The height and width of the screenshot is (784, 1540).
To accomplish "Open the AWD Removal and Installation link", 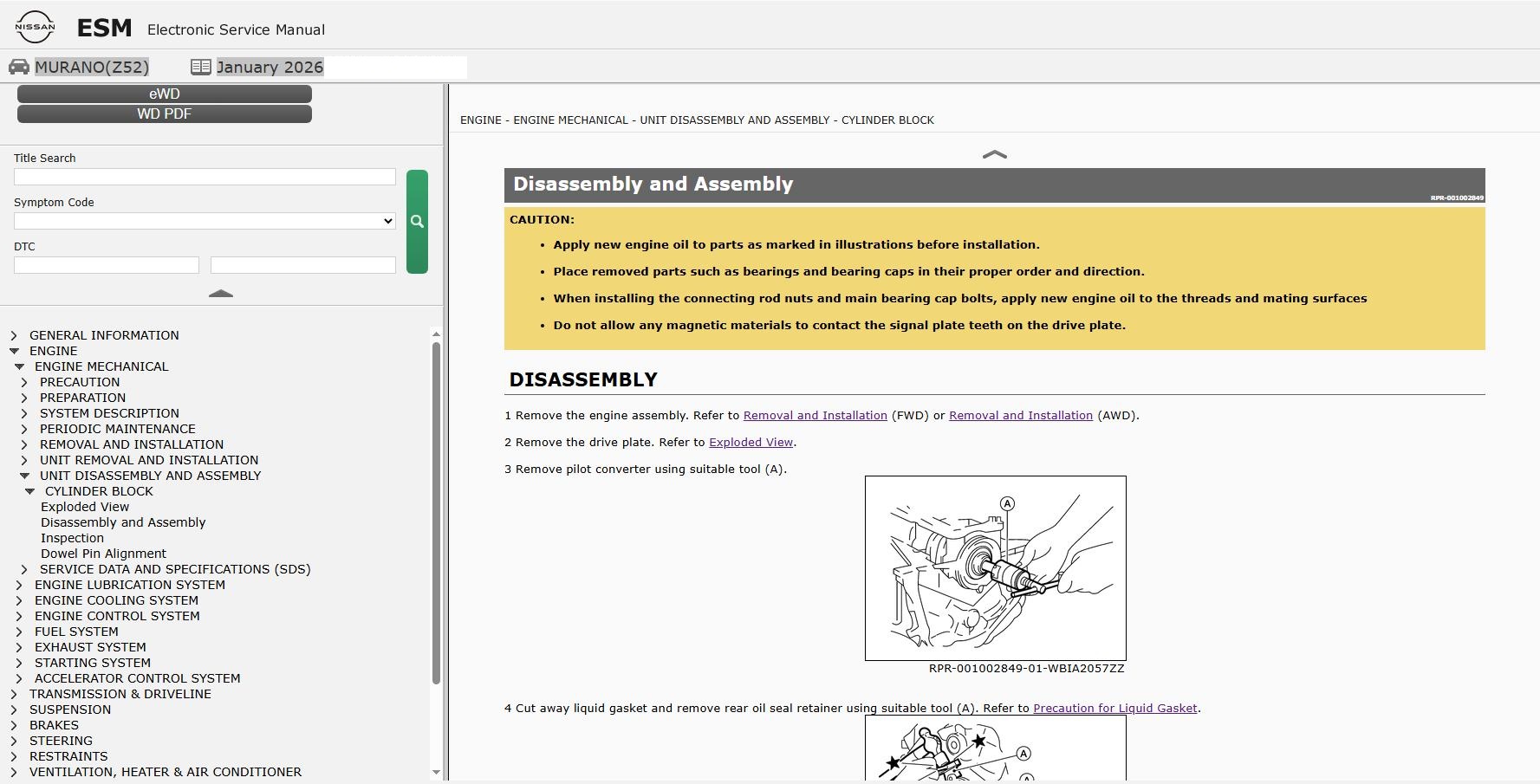I will point(1021,416).
